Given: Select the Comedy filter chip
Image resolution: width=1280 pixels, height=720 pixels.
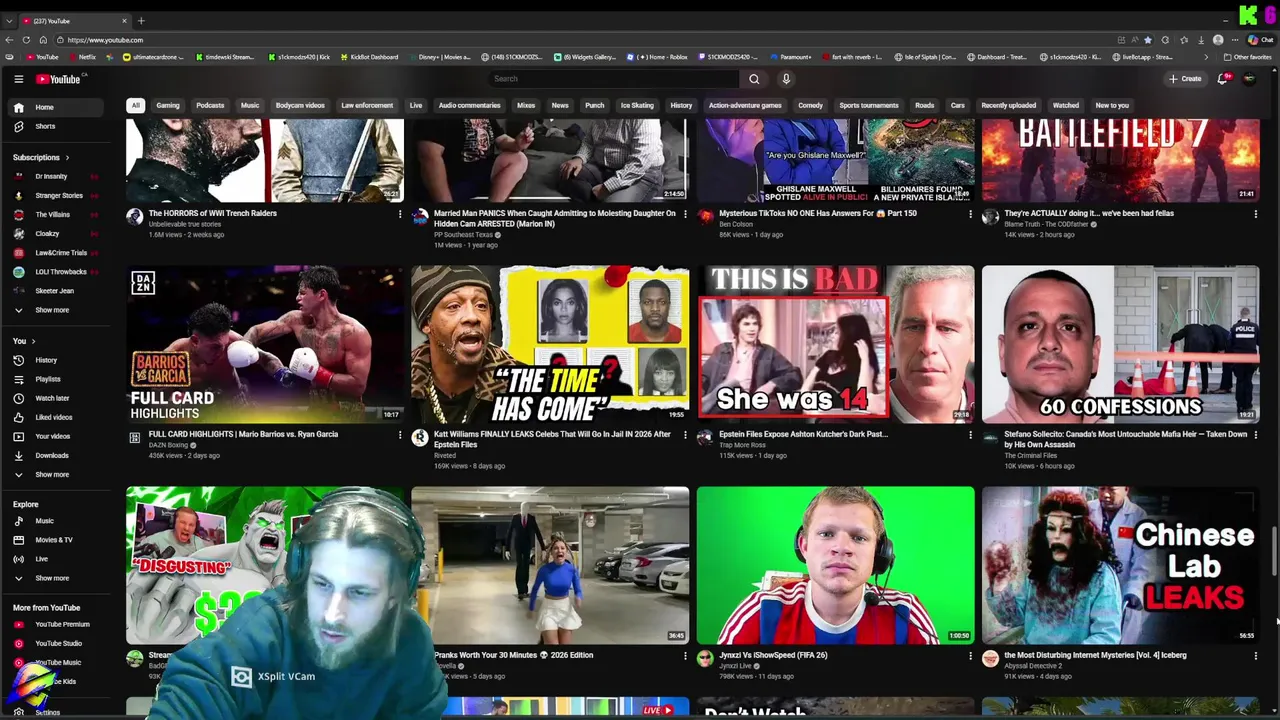Looking at the screenshot, I should tap(810, 105).
